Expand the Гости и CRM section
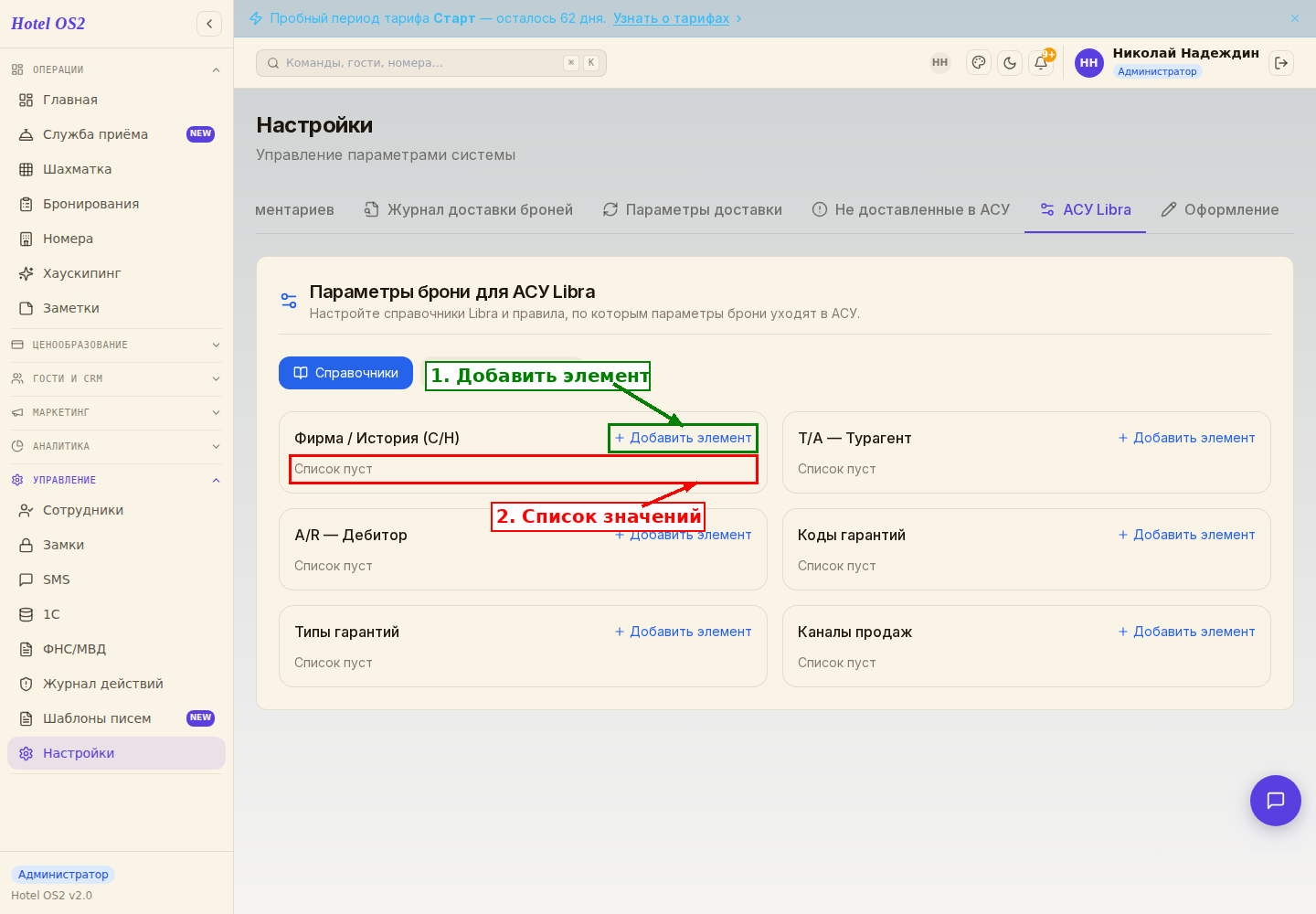This screenshot has height=914, width=1316. (x=116, y=378)
